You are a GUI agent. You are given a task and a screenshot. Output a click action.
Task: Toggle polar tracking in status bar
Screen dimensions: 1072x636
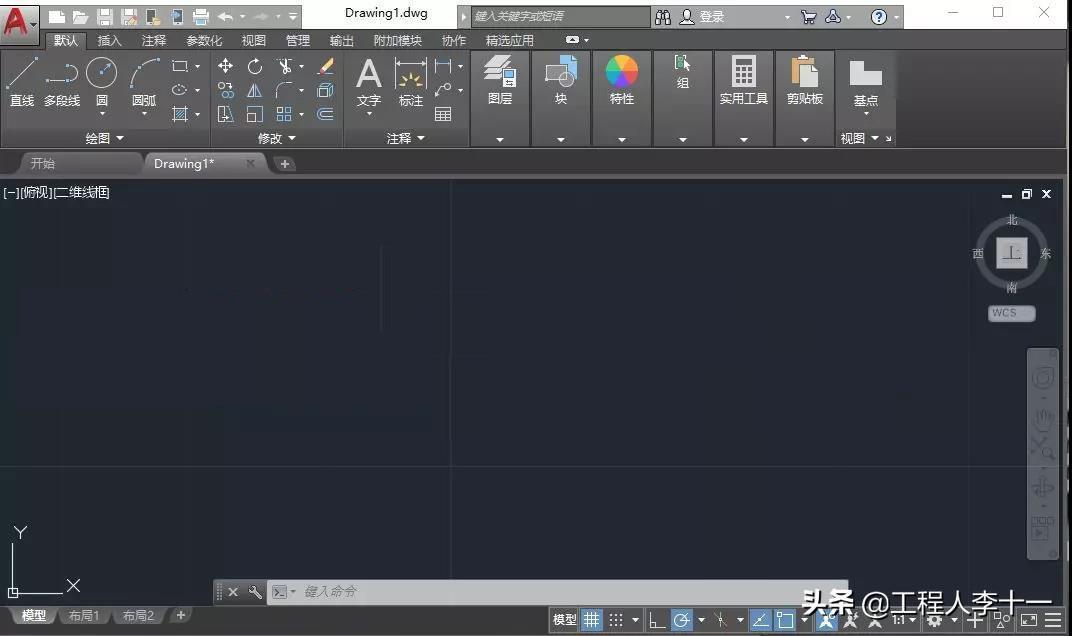pos(681,620)
